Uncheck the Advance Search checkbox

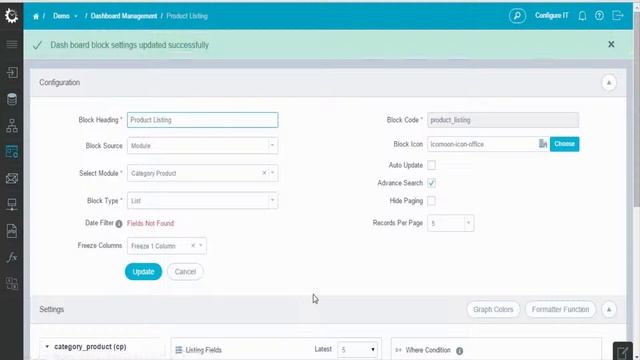click(431, 183)
